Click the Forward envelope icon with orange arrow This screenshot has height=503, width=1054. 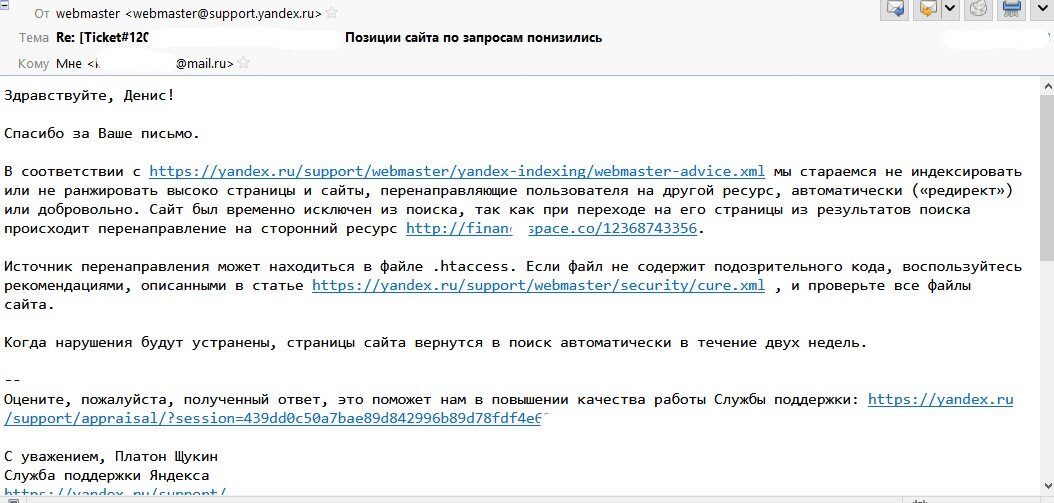pyautogui.click(x=929, y=9)
